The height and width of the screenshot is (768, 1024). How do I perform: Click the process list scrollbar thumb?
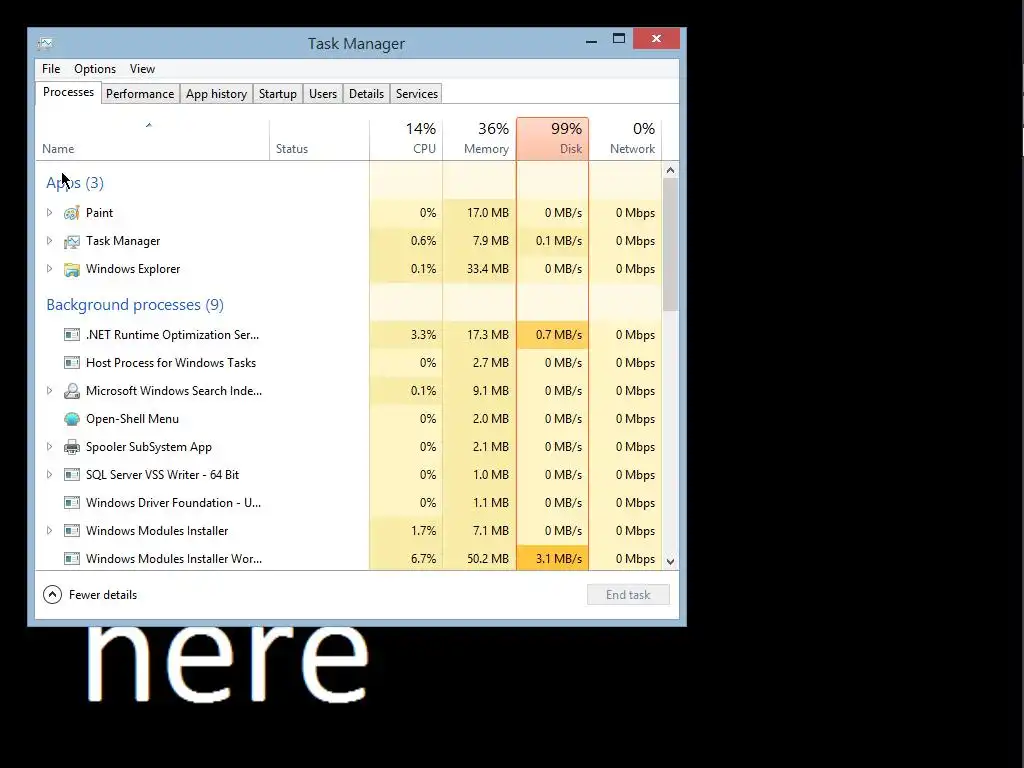click(x=670, y=244)
